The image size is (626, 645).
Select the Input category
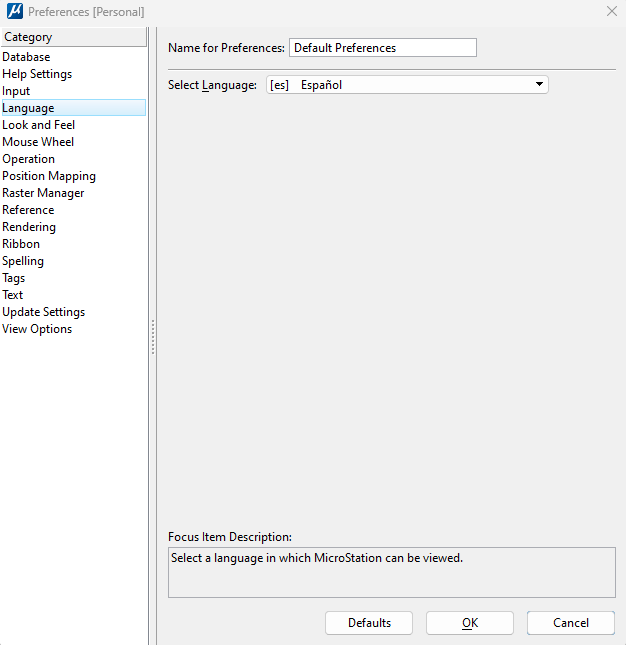(x=74, y=91)
